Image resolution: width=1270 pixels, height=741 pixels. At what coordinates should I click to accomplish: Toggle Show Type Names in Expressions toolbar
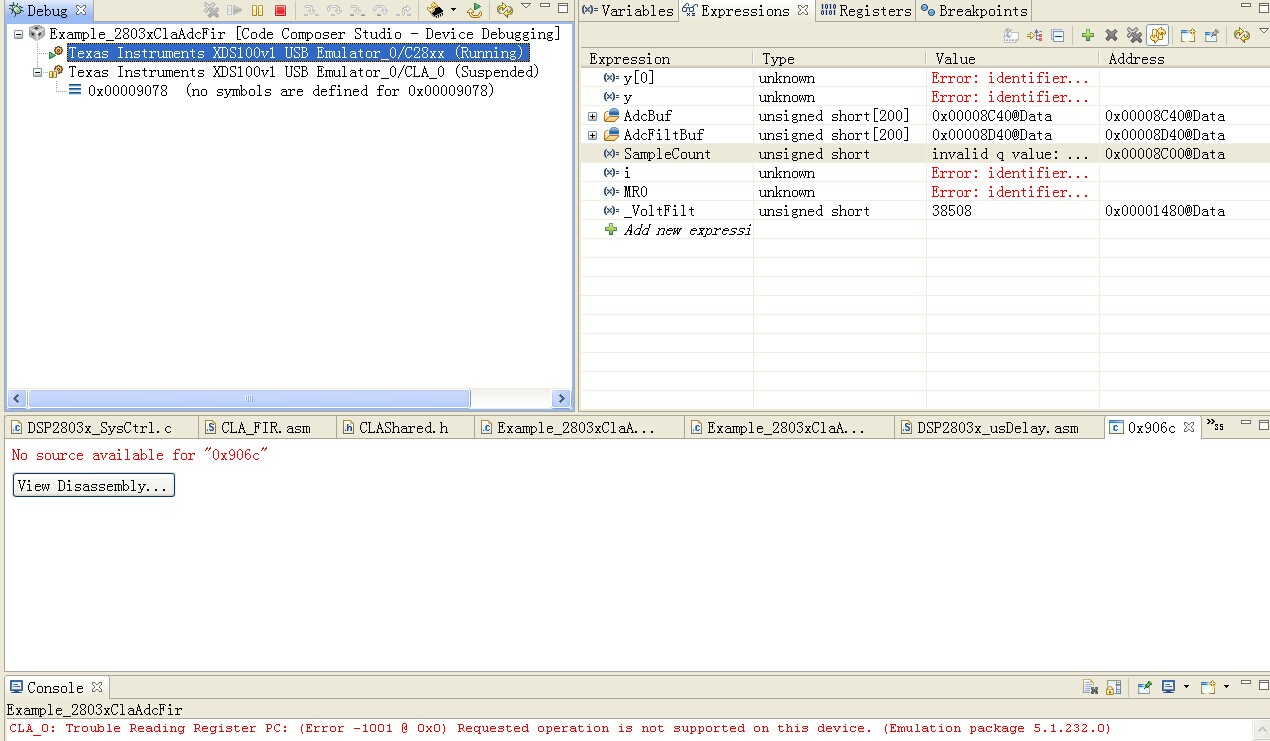1011,36
